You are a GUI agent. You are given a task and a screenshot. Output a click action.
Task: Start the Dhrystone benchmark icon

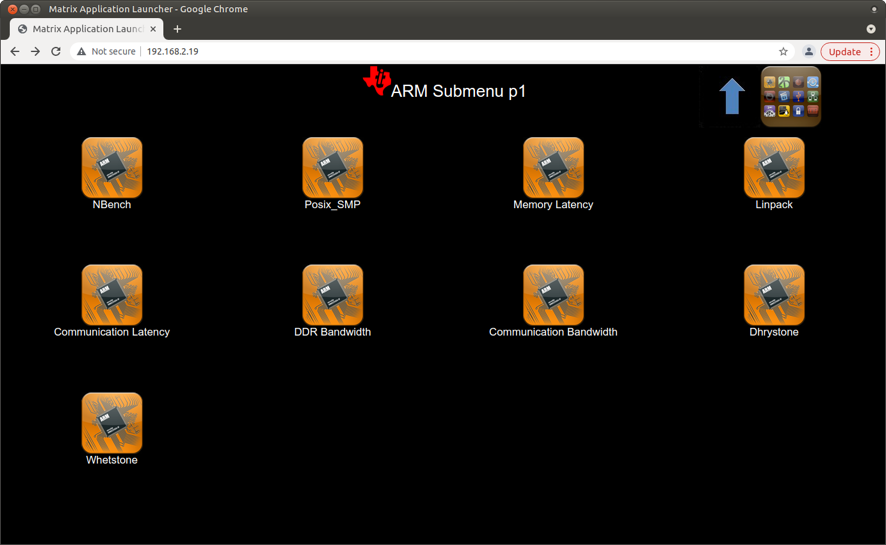(774, 295)
